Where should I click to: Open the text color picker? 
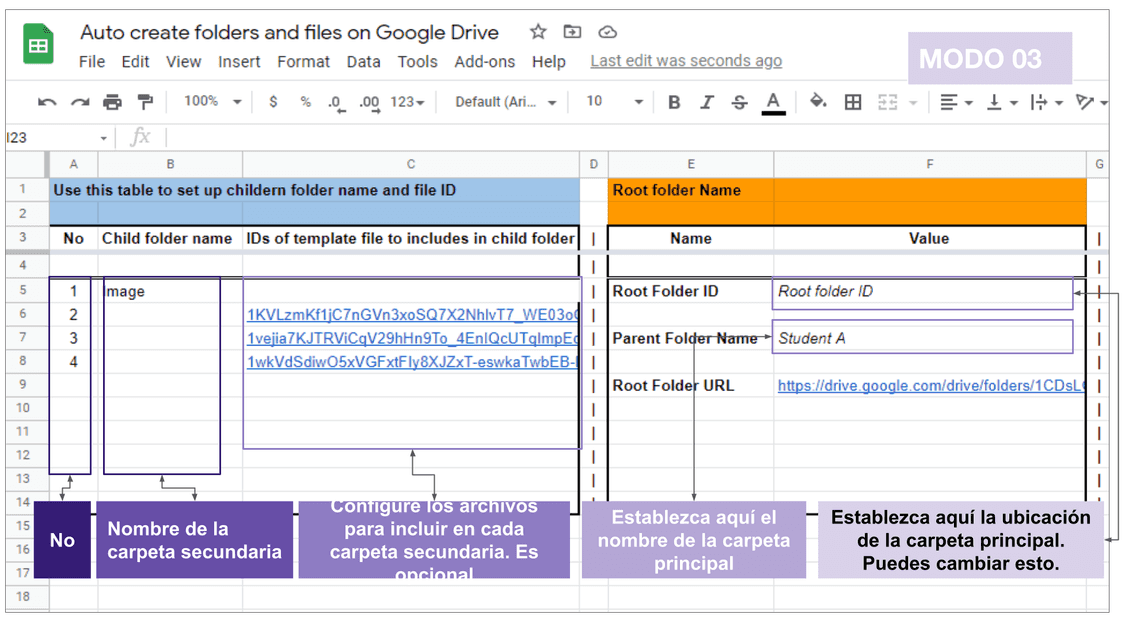point(773,102)
